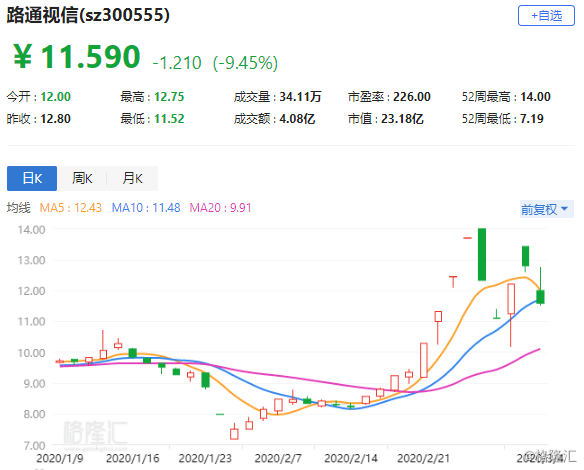This screenshot has width=584, height=470.
Task: Click the 市值 23.18亿 market cap value
Action: point(385,119)
